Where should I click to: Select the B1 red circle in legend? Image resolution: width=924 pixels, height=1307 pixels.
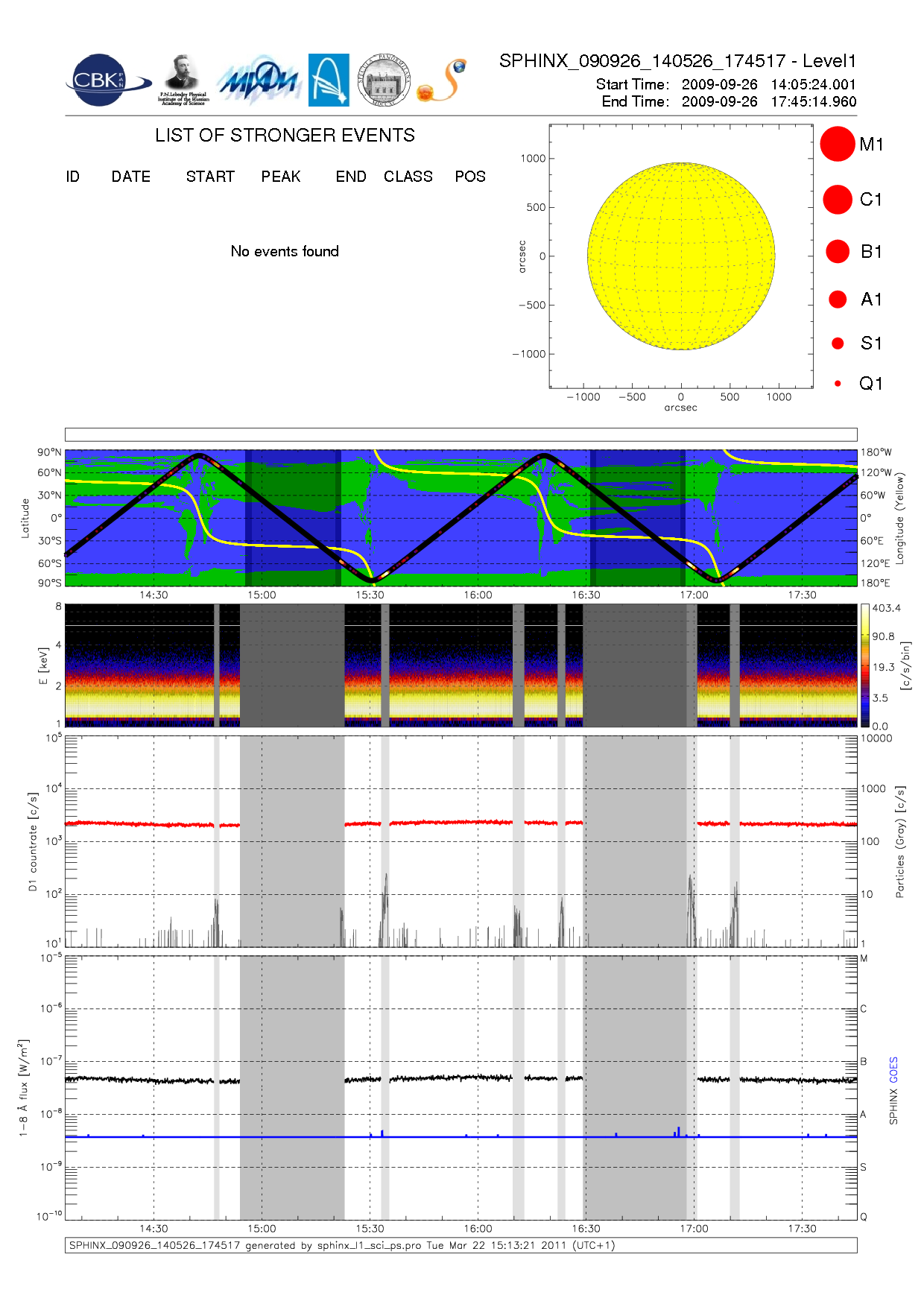[x=838, y=252]
